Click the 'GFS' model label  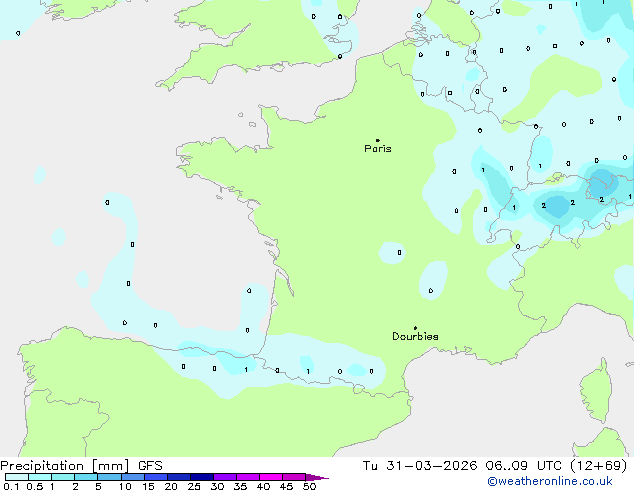tap(150, 466)
